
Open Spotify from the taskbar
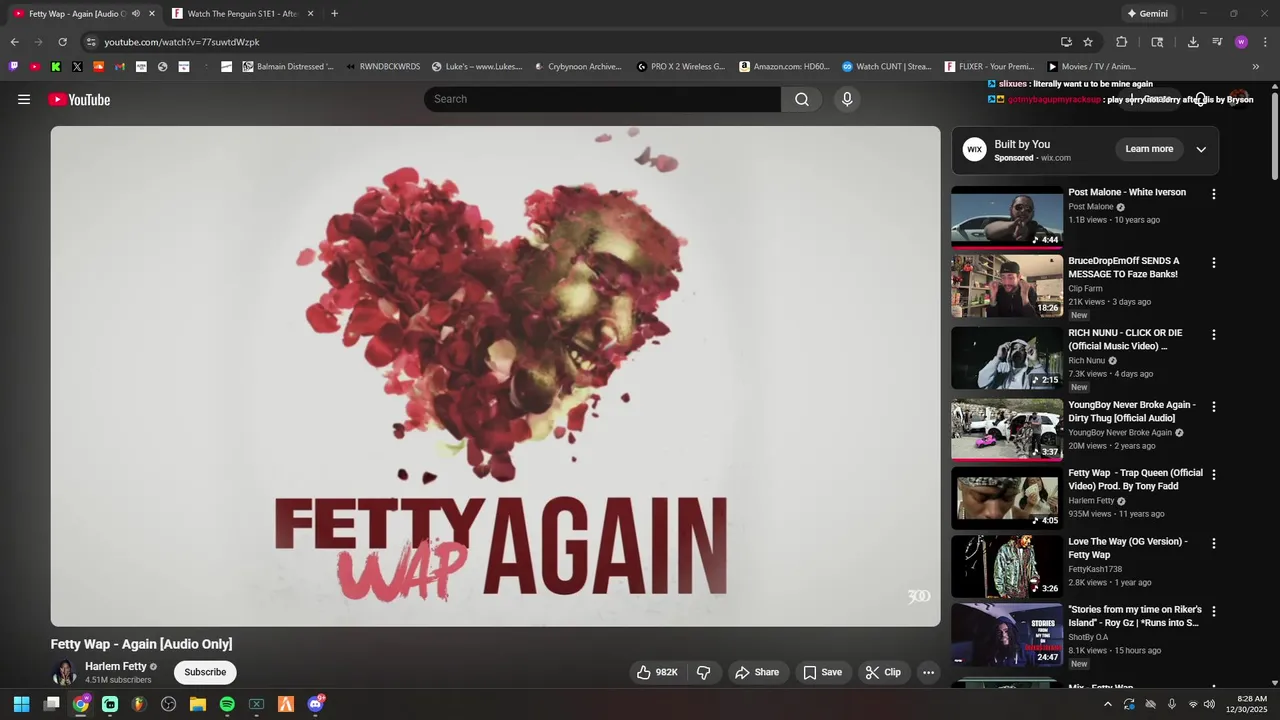pos(227,704)
